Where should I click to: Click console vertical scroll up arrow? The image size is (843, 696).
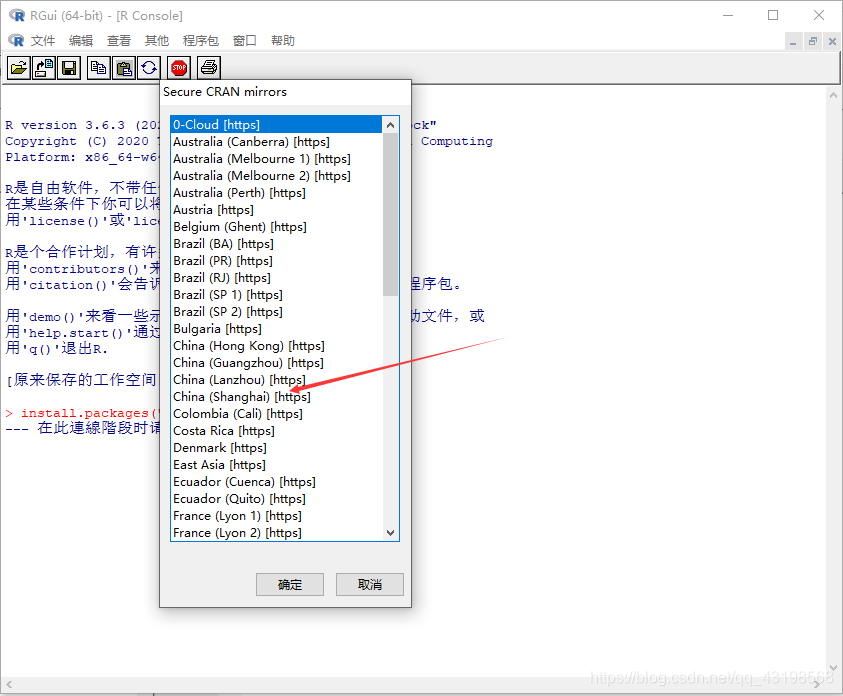pos(833,95)
